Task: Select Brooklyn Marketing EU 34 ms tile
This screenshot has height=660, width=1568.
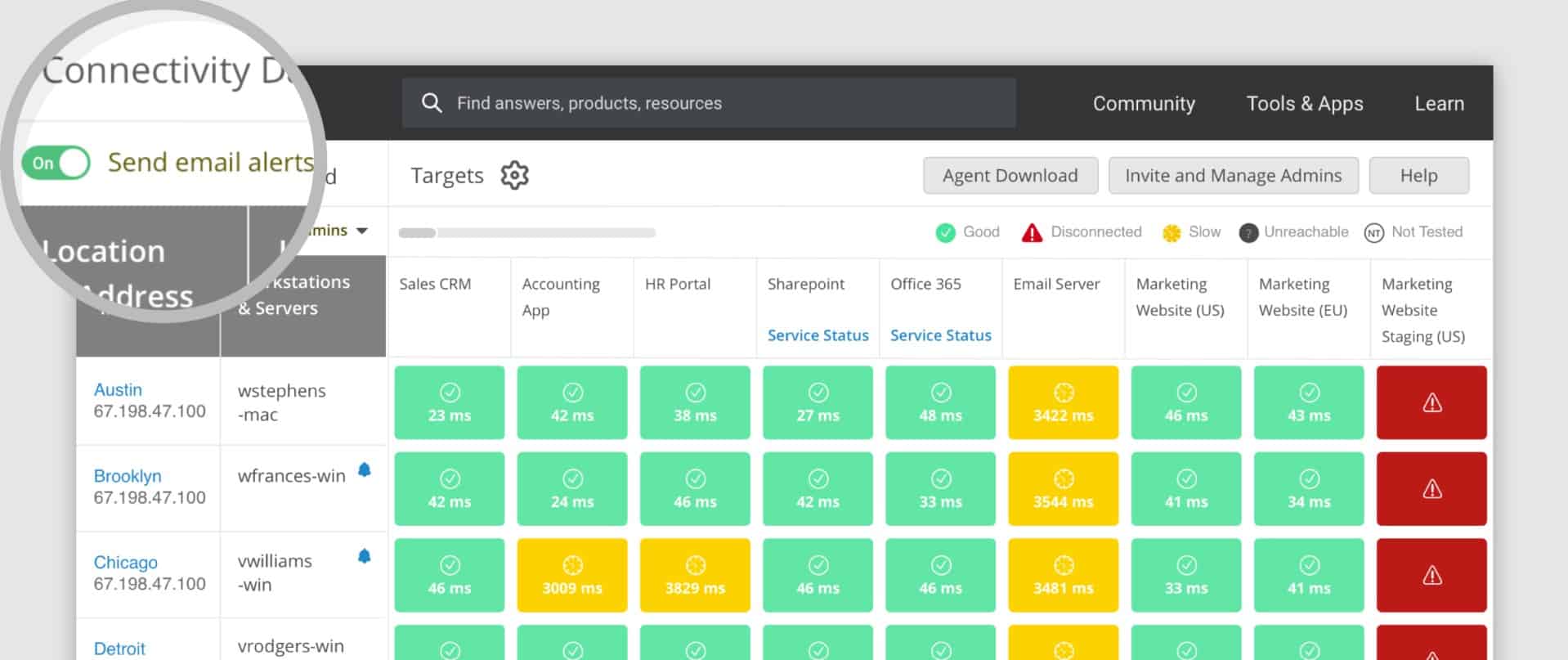Action: coord(1309,489)
